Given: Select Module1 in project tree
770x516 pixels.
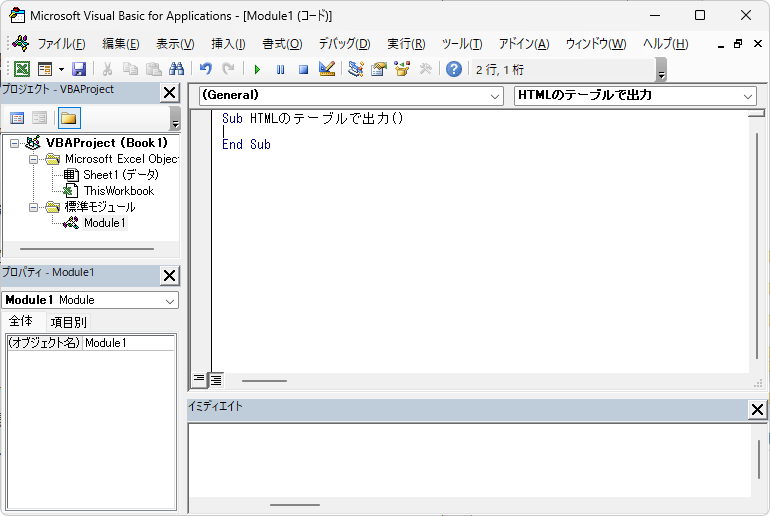Looking at the screenshot, I should coord(105,223).
